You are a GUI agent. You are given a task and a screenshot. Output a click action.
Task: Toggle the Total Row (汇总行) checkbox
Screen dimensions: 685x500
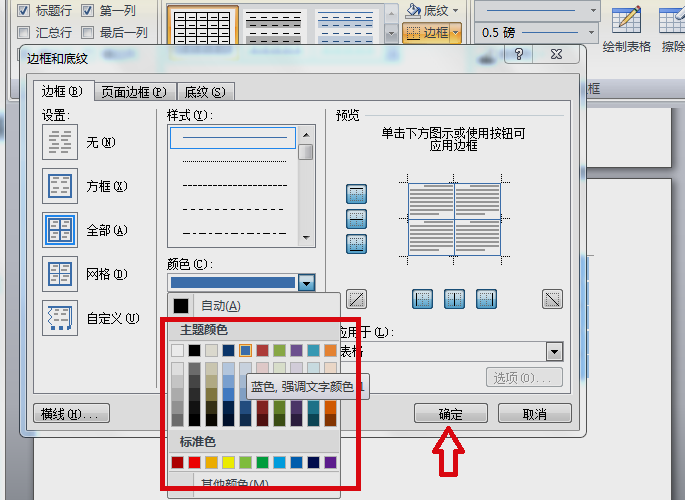(x=24, y=32)
